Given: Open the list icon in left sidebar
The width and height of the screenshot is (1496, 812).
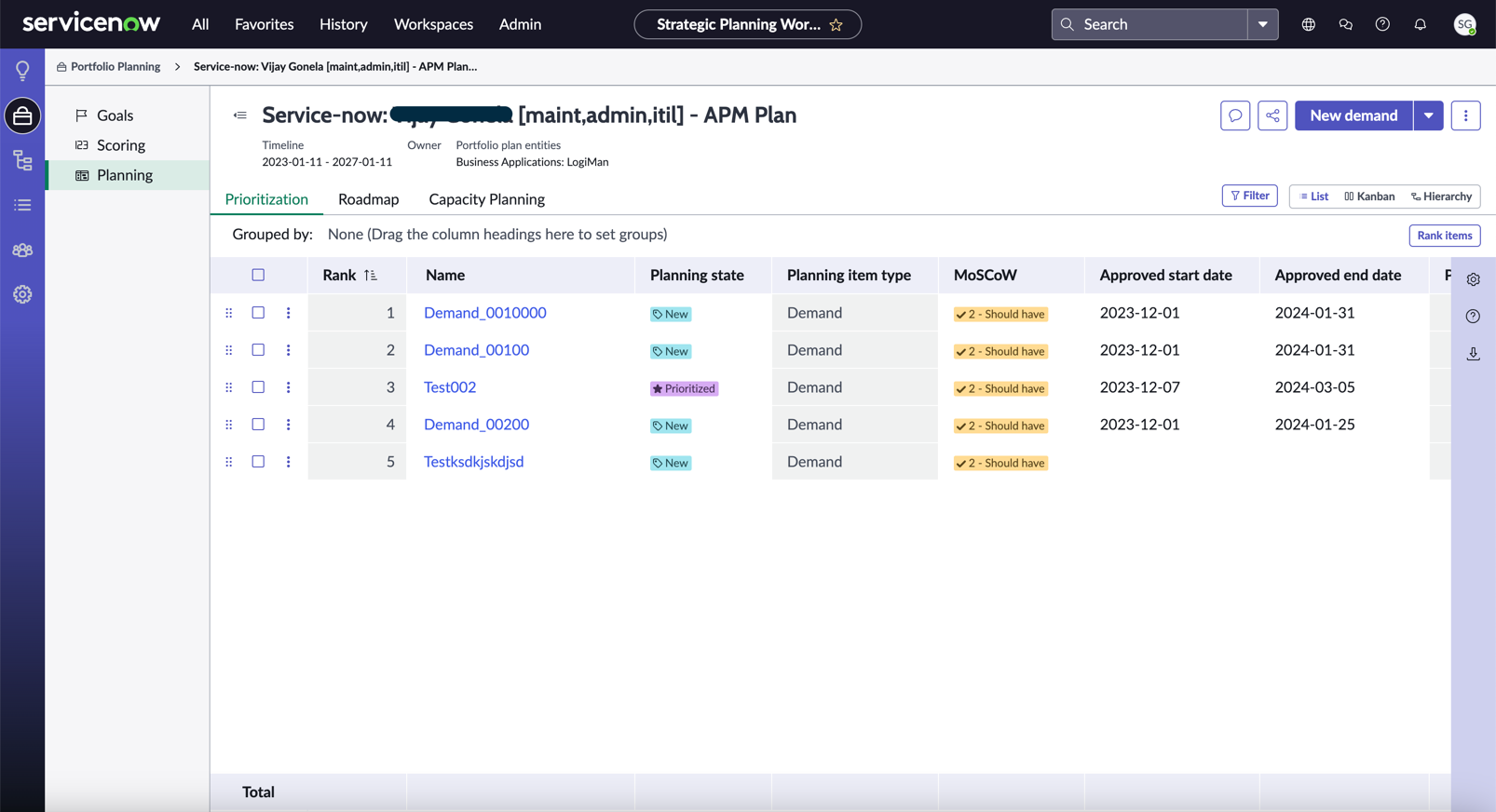Looking at the screenshot, I should coord(22,205).
